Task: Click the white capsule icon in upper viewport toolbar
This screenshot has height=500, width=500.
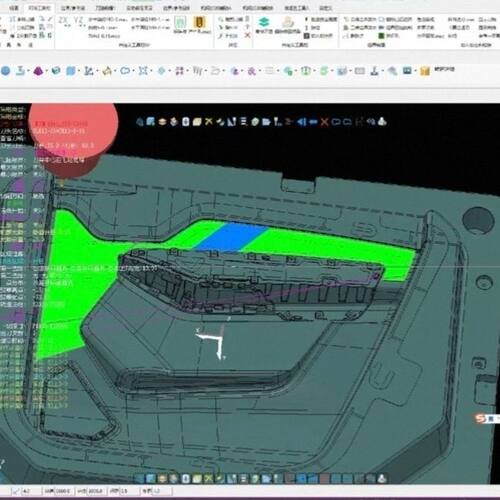Action: coord(186,122)
